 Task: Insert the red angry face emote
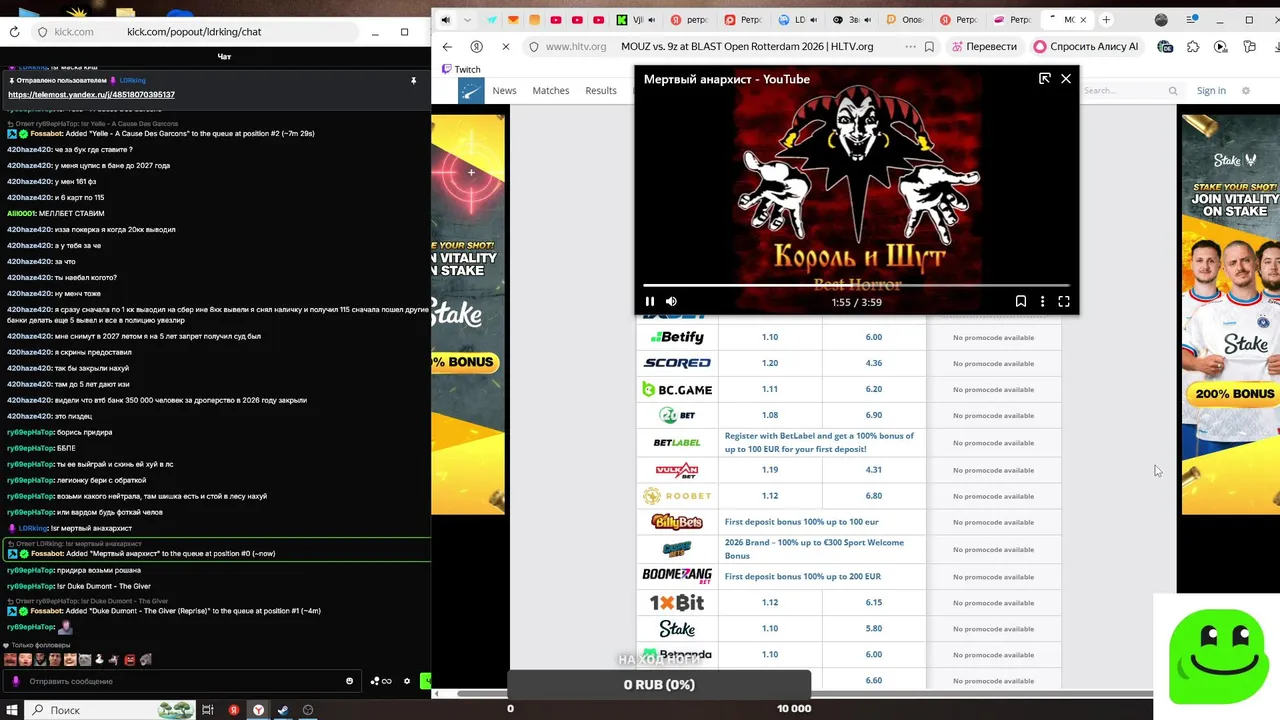tap(130, 660)
